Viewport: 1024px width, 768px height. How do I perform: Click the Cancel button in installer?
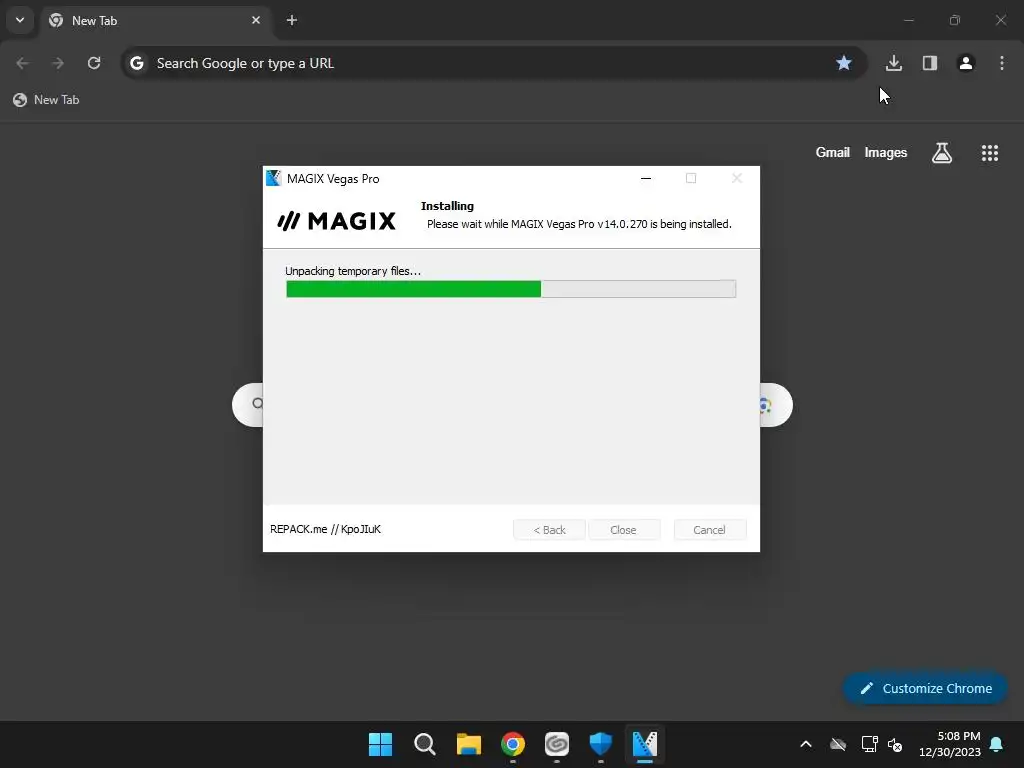point(709,530)
